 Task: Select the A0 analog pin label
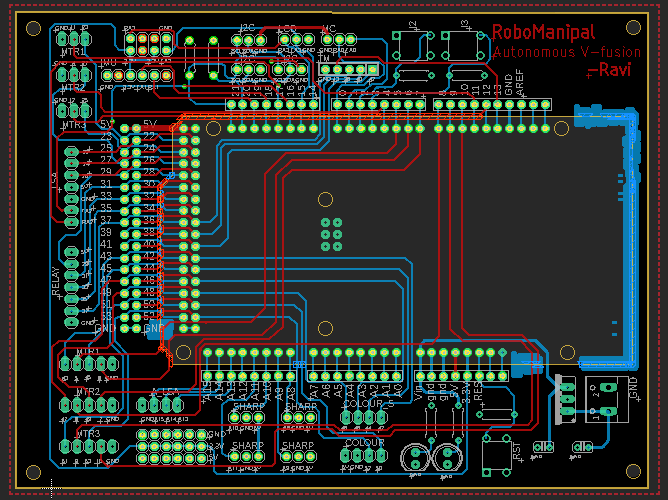[397, 391]
